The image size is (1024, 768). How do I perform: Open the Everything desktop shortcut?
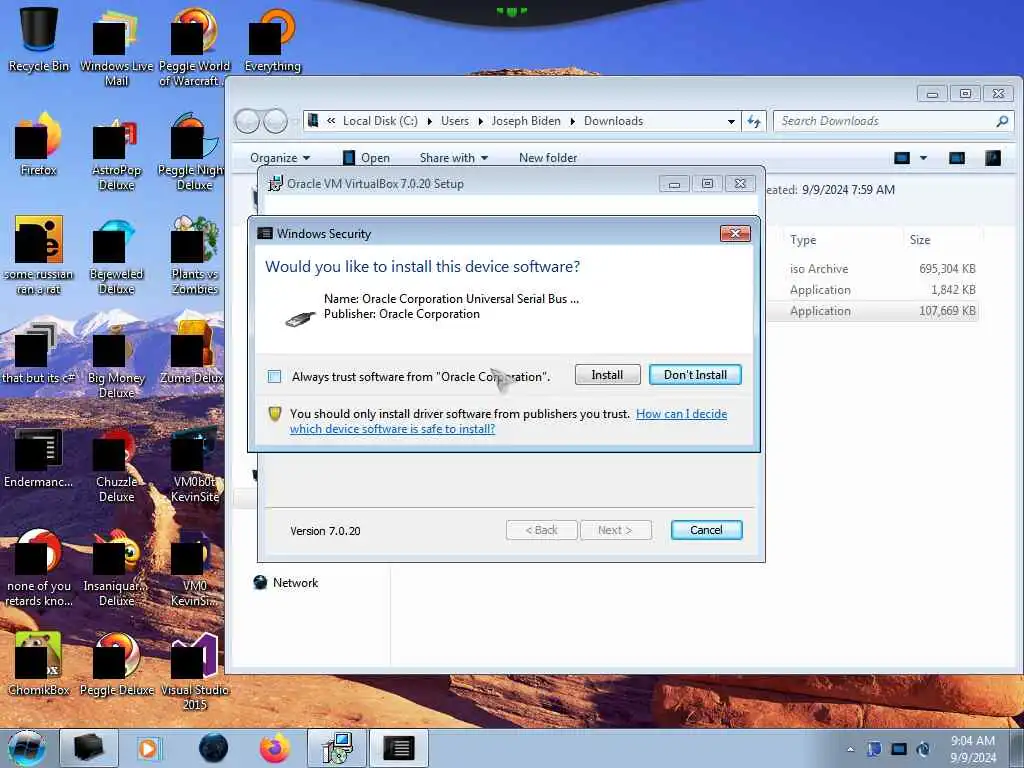click(272, 39)
